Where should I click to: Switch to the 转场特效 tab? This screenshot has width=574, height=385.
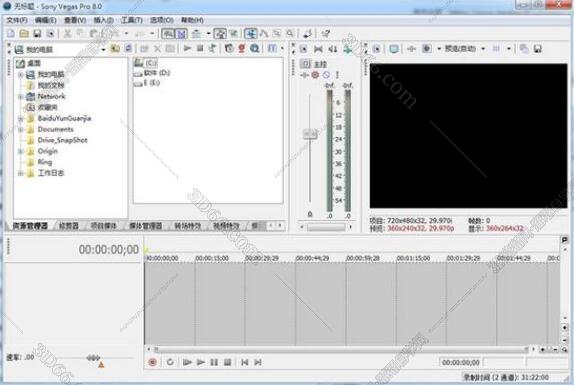(x=187, y=226)
